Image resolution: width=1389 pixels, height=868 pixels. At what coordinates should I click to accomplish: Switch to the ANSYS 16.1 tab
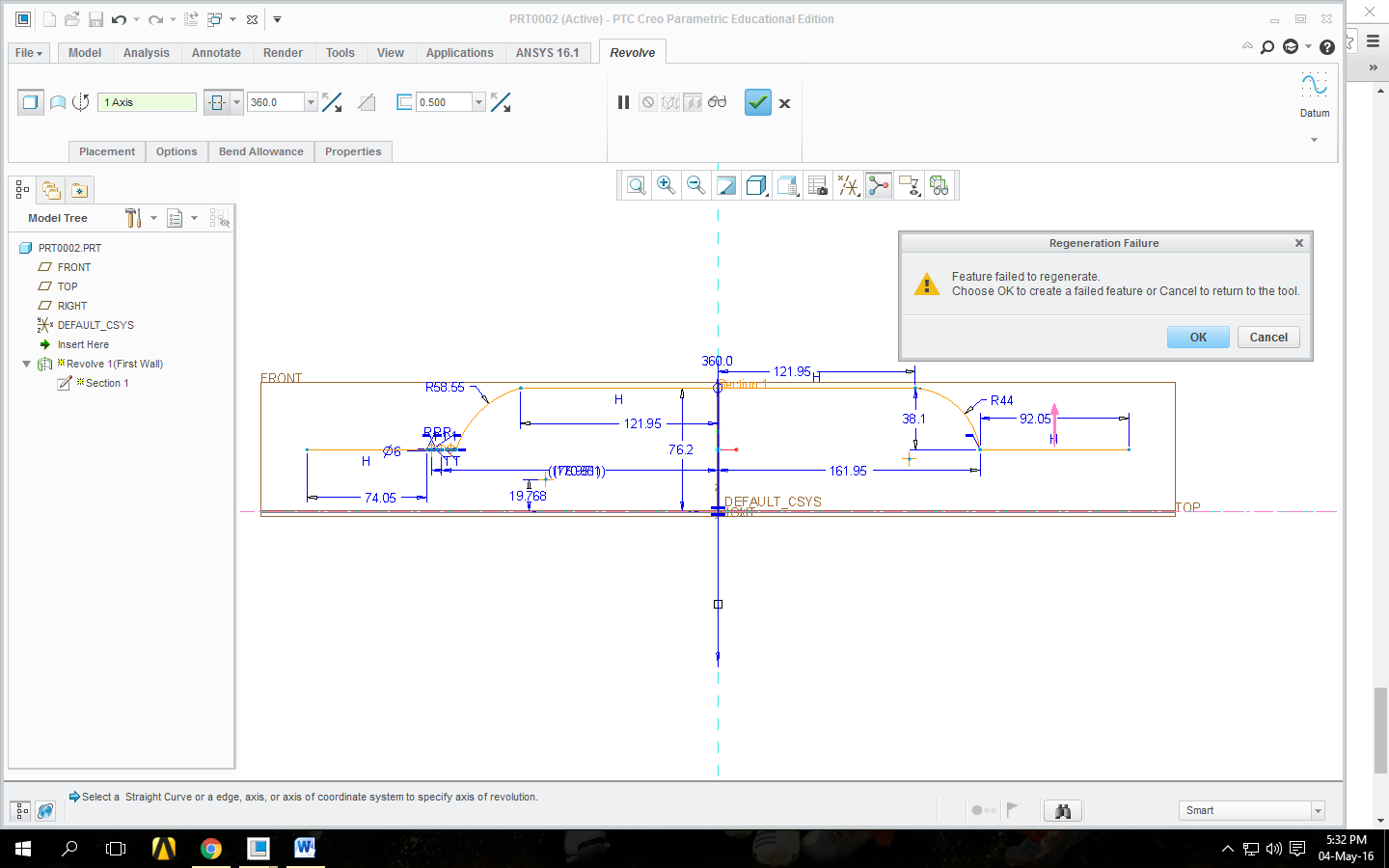pos(548,53)
